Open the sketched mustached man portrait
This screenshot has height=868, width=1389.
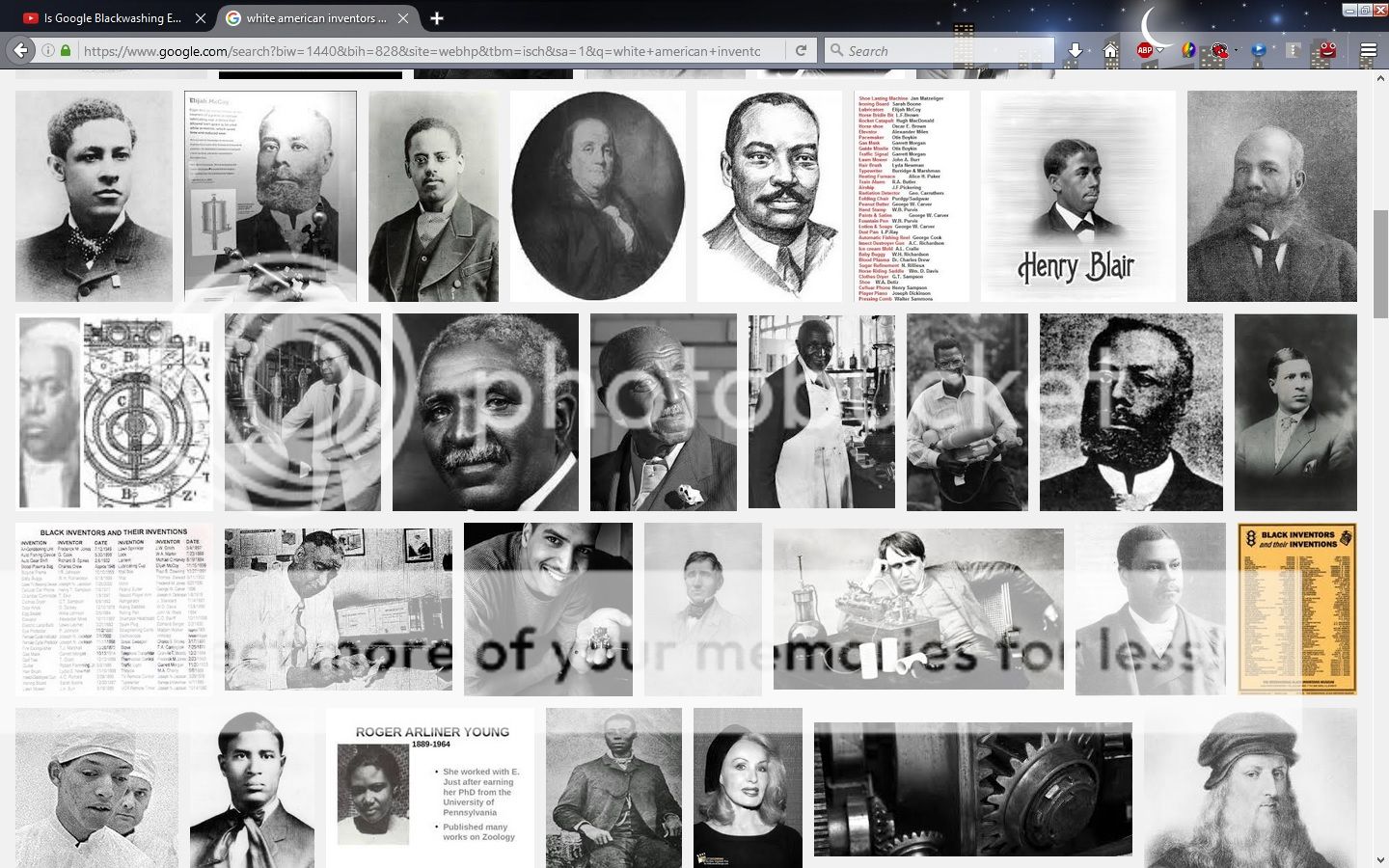pyautogui.click(x=770, y=196)
